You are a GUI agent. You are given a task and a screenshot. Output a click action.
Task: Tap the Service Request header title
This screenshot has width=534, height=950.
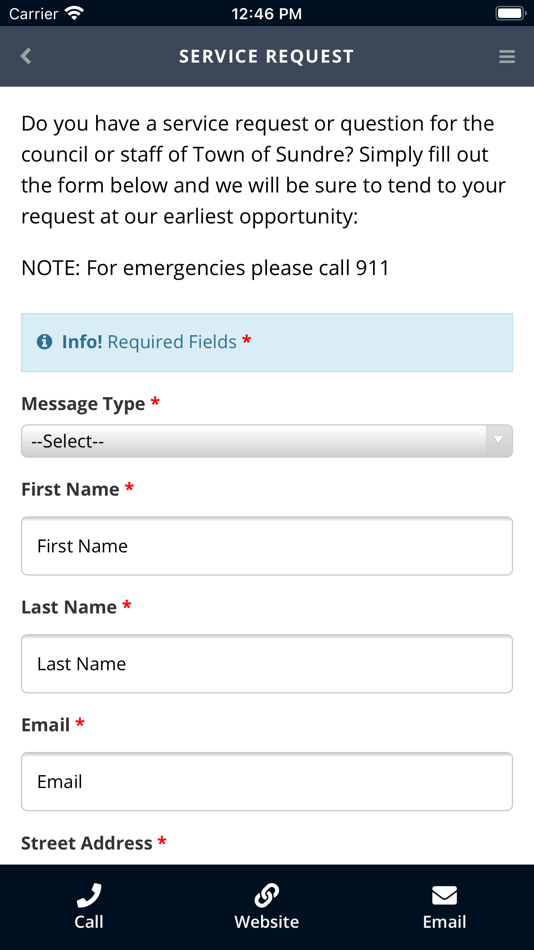tap(266, 56)
